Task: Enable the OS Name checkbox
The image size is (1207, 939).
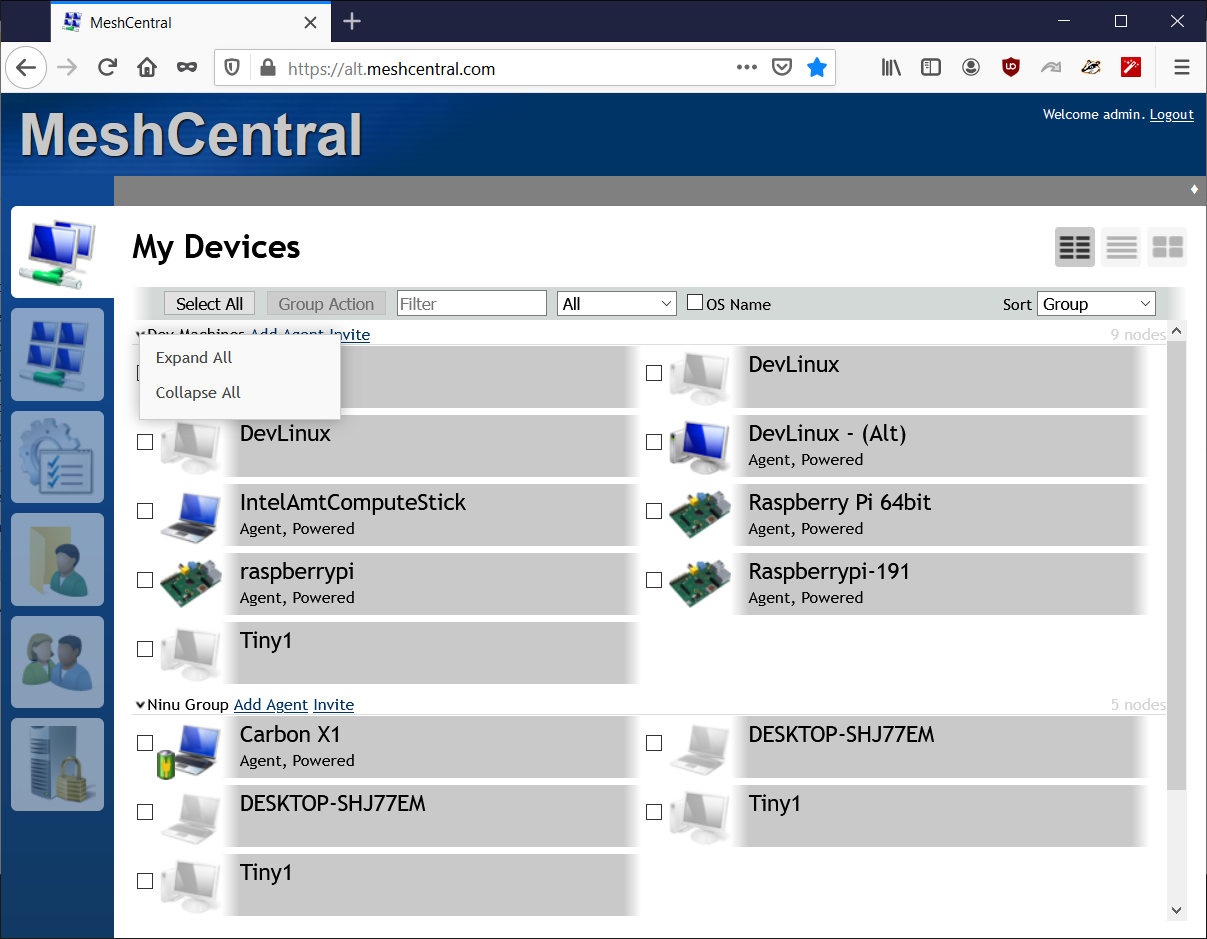Action: [x=695, y=302]
